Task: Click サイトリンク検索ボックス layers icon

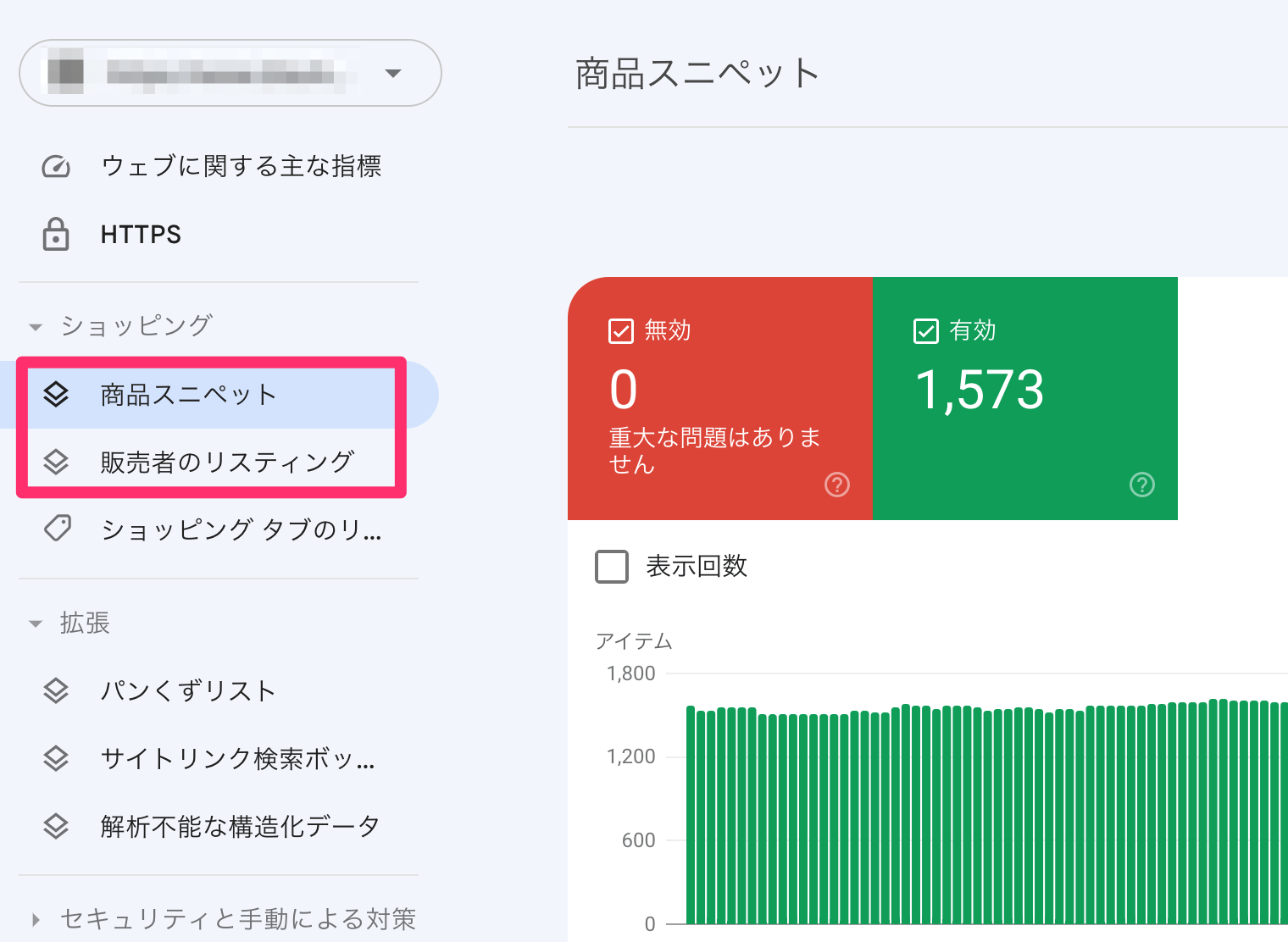Action: pos(56,758)
